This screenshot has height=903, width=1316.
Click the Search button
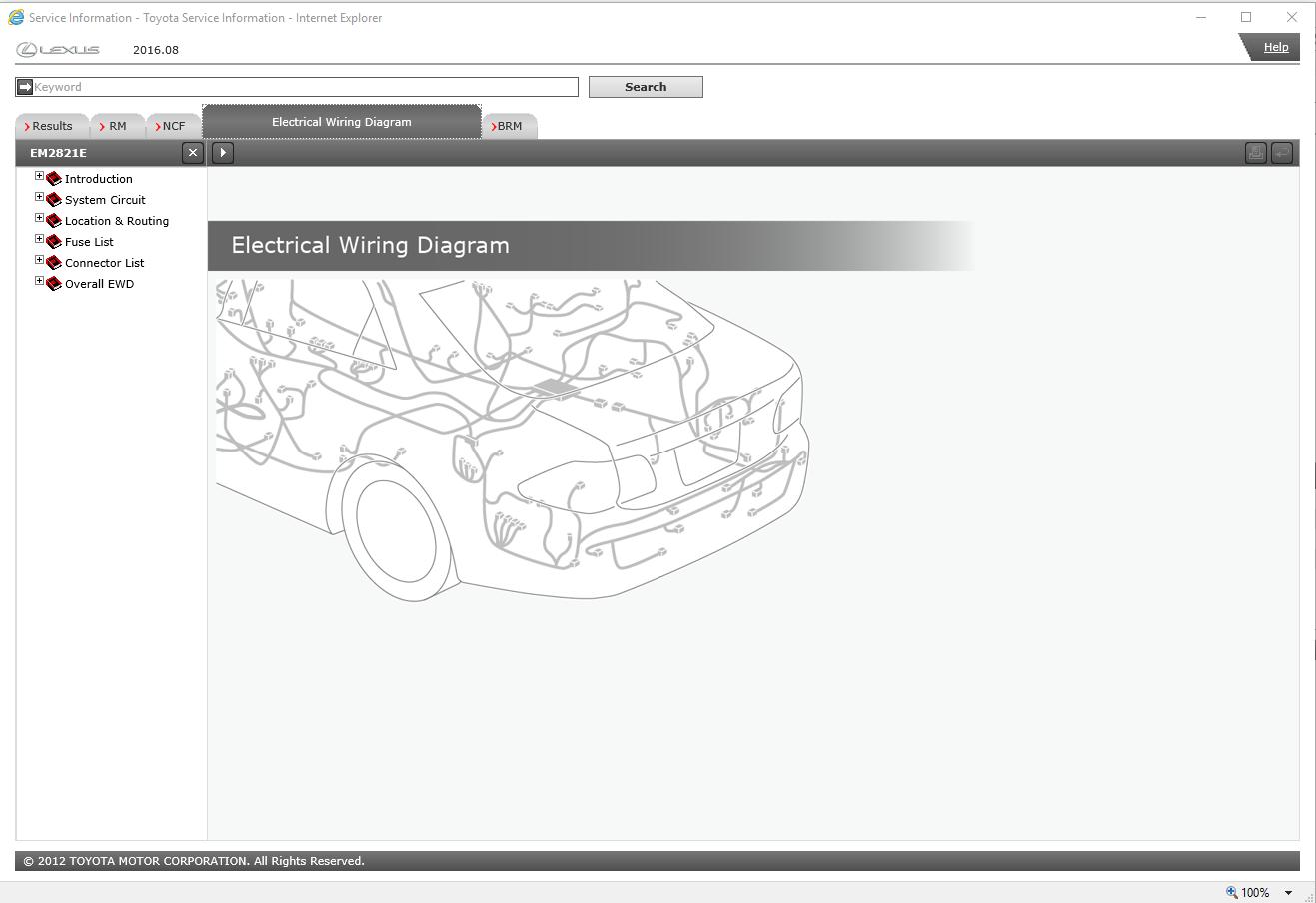[x=646, y=87]
